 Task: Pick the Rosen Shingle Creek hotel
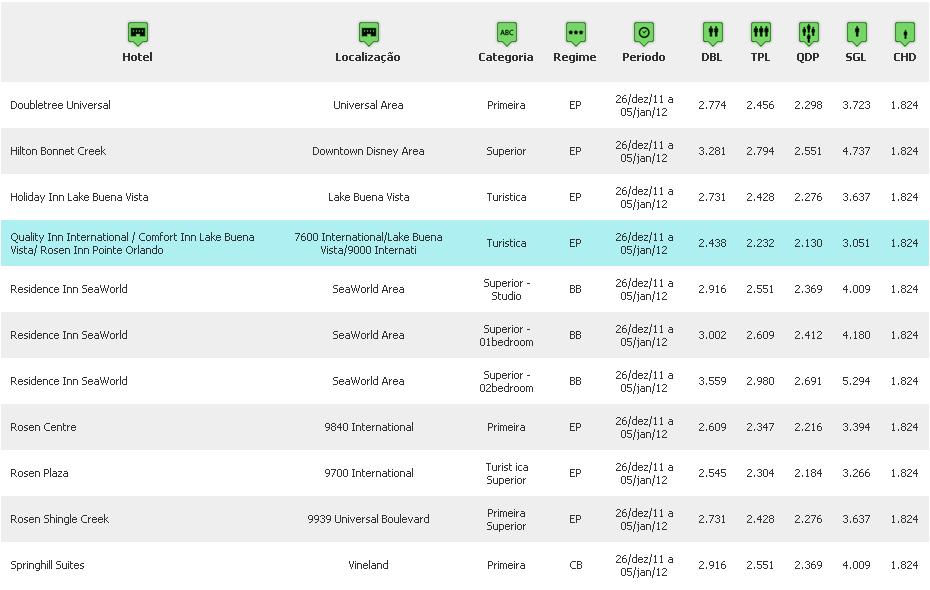pyautogui.click(x=59, y=519)
